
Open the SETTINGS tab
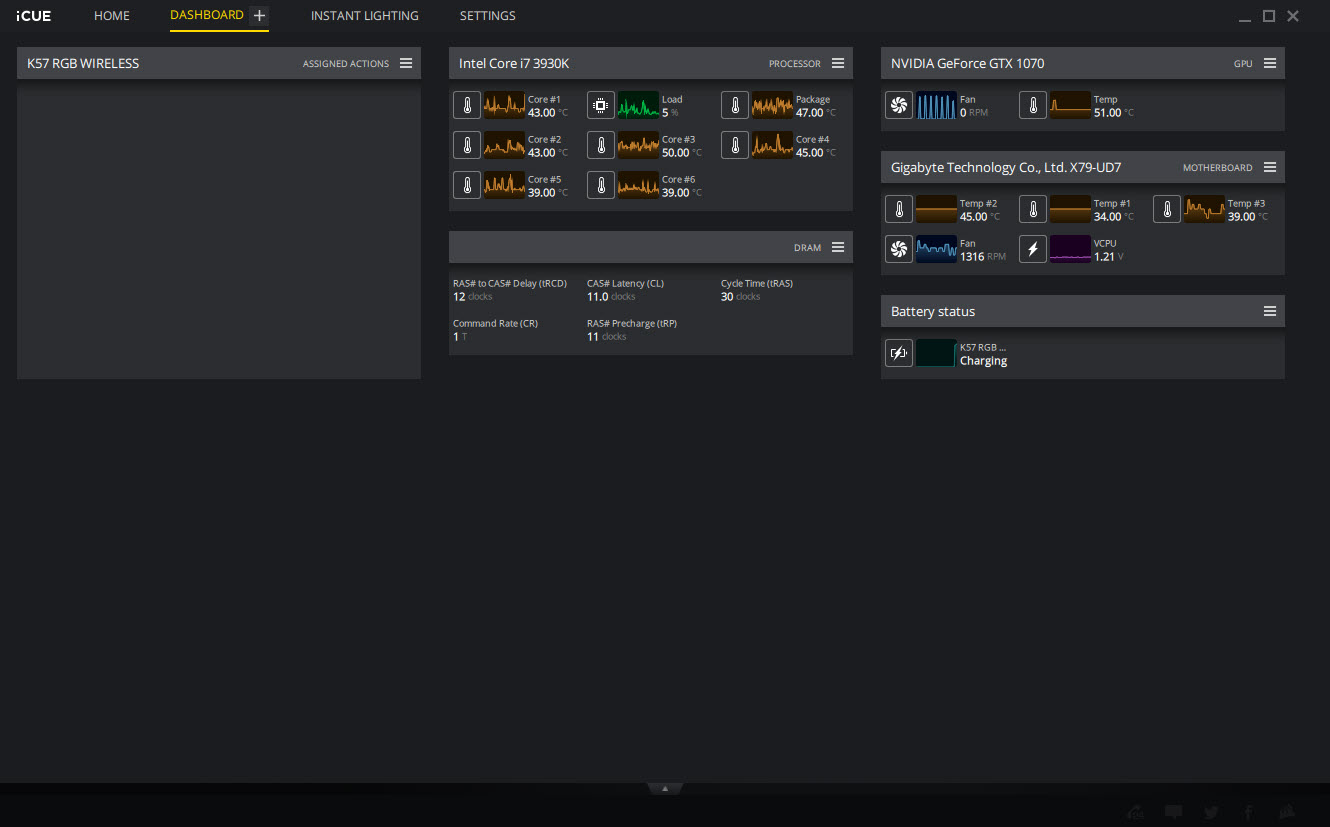point(488,16)
